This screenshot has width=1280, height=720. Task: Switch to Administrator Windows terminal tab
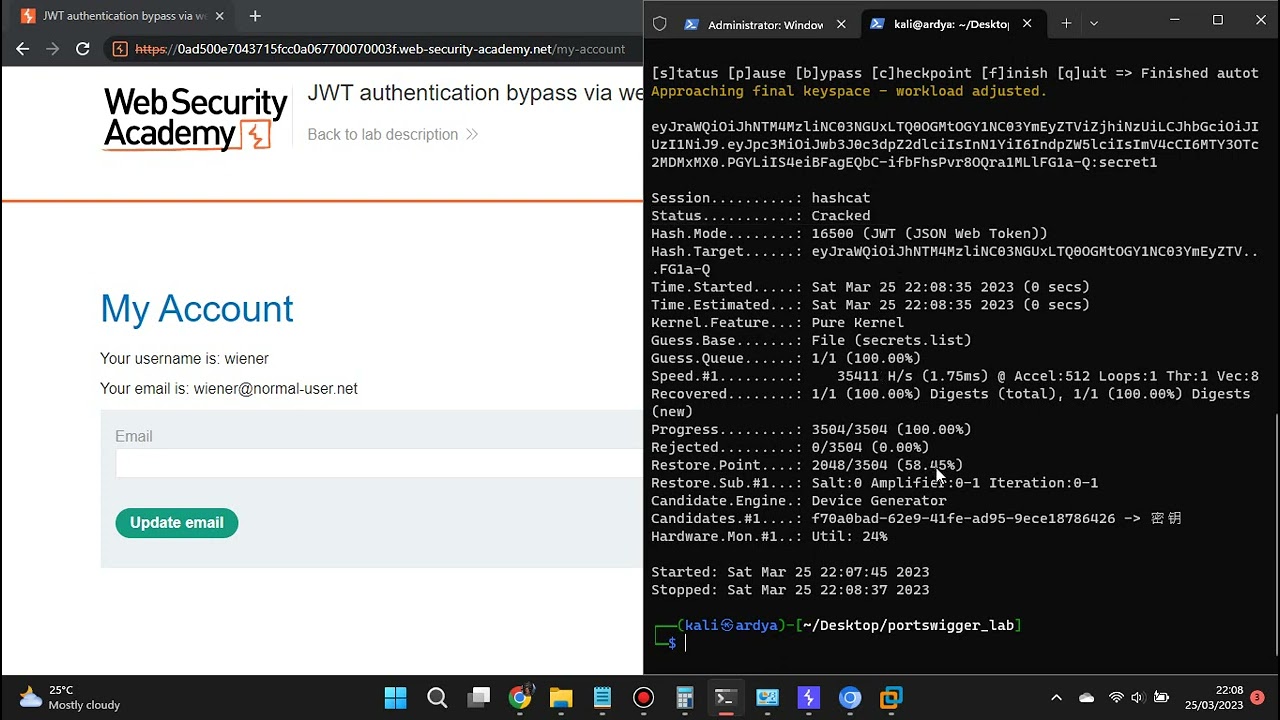pyautogui.click(x=765, y=24)
